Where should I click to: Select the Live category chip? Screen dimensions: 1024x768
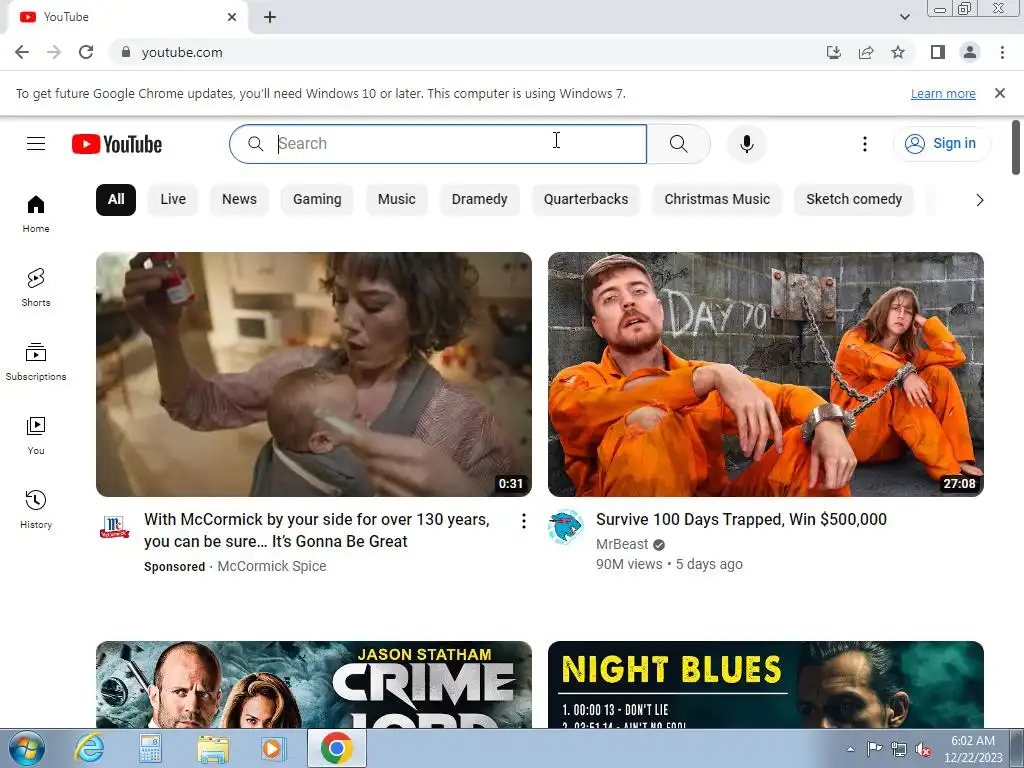173,199
